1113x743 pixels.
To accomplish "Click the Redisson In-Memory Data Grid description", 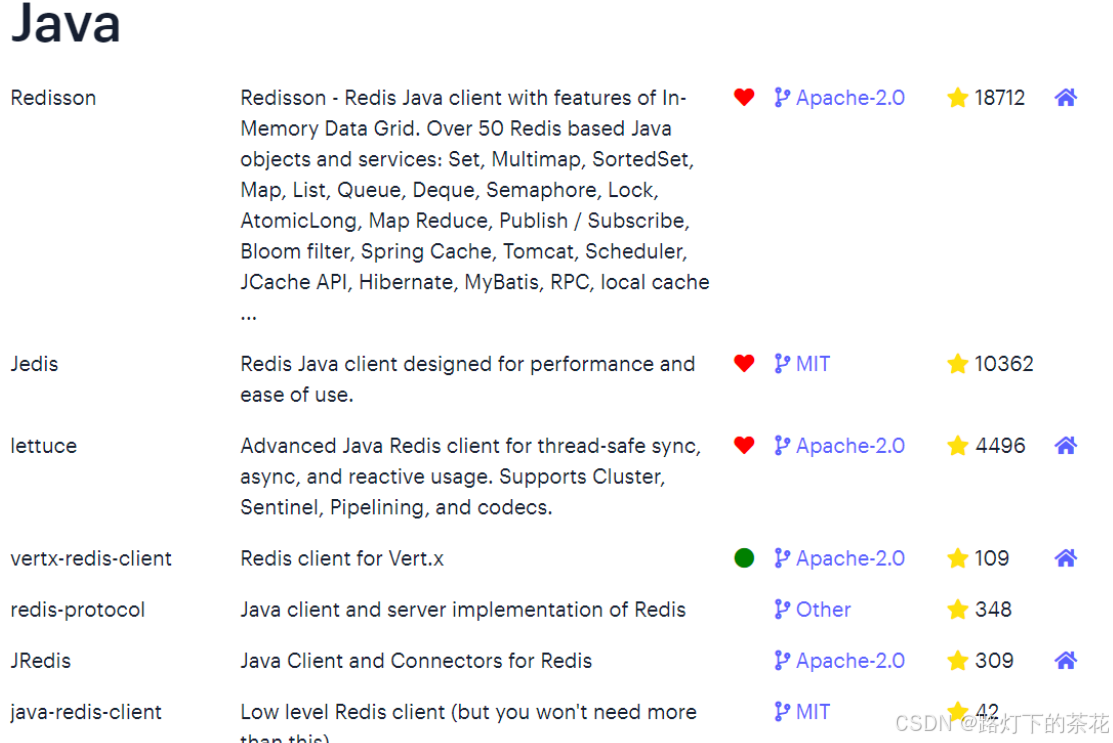I will [x=474, y=204].
